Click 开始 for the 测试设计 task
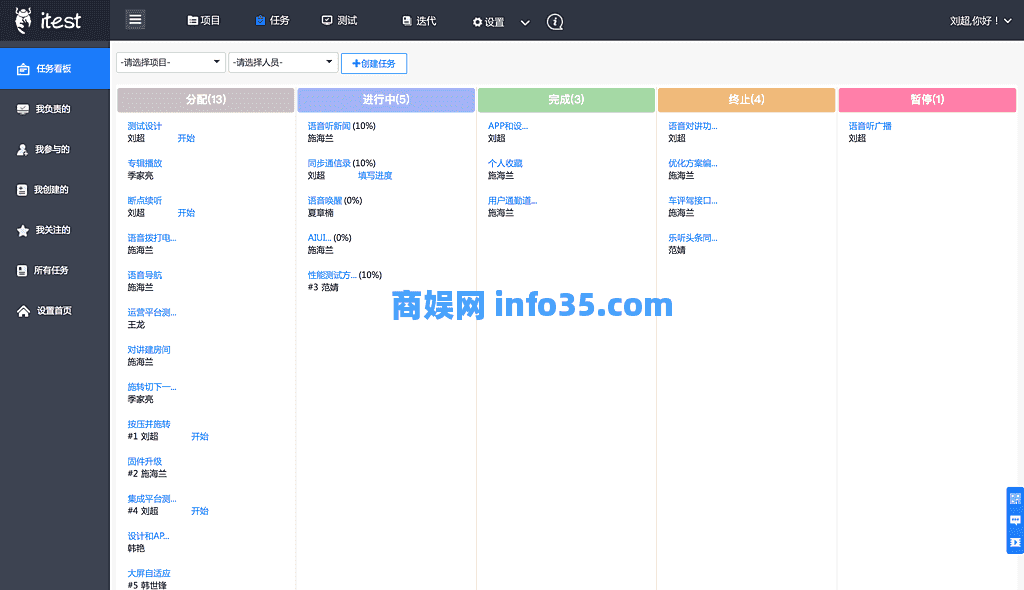1024x590 pixels. [x=186, y=139]
